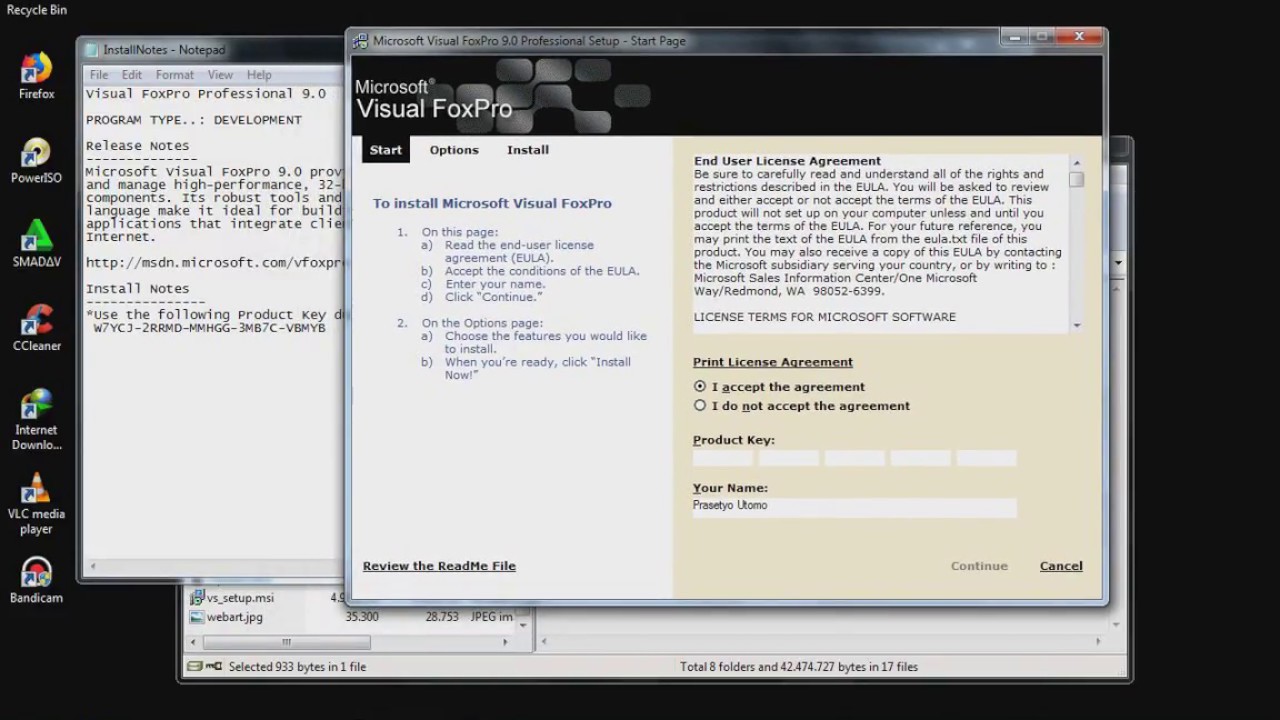
Task: Select the vs_setup.msi file icon
Action: click(x=197, y=598)
